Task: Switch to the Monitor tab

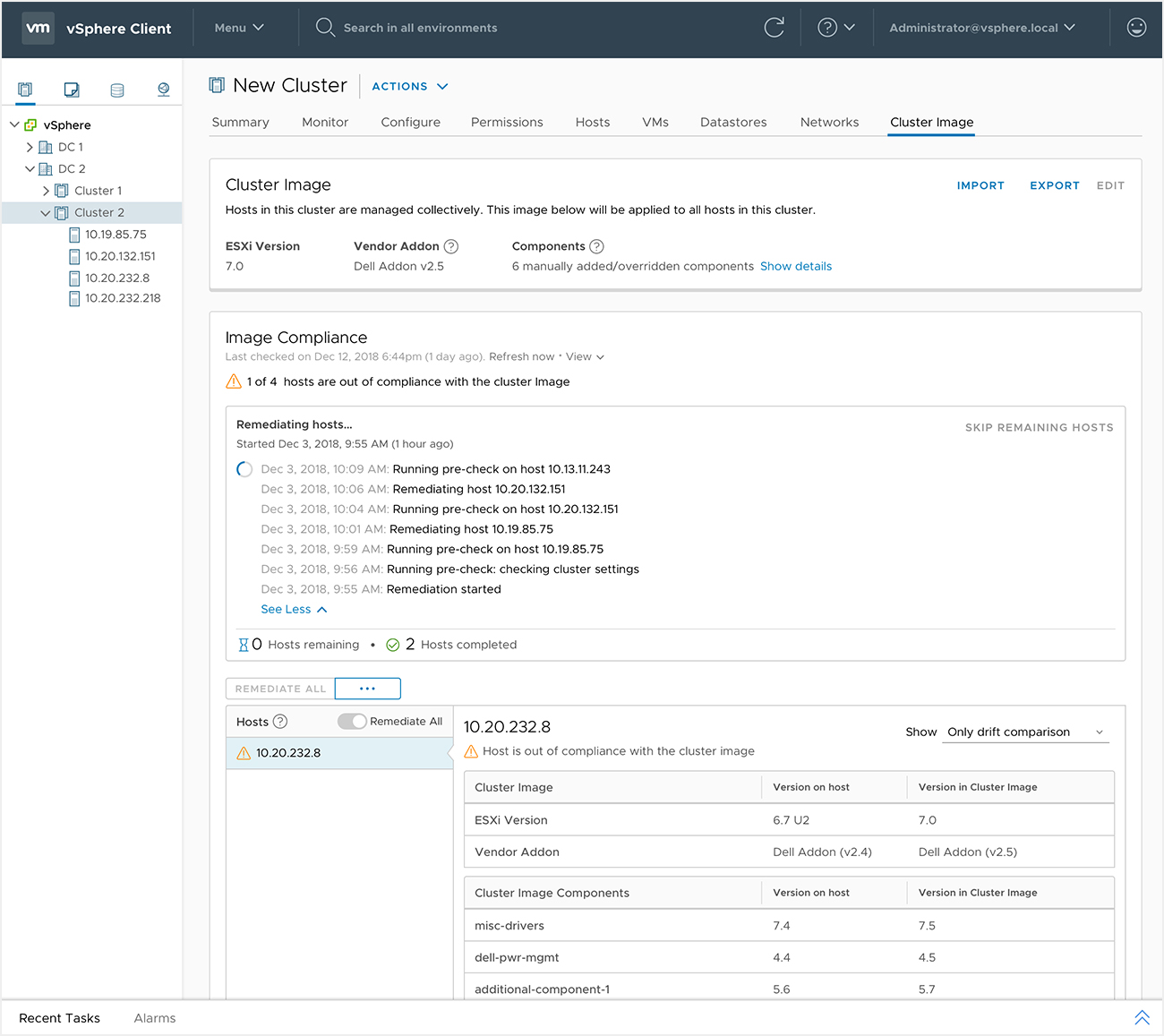Action: click(x=324, y=122)
